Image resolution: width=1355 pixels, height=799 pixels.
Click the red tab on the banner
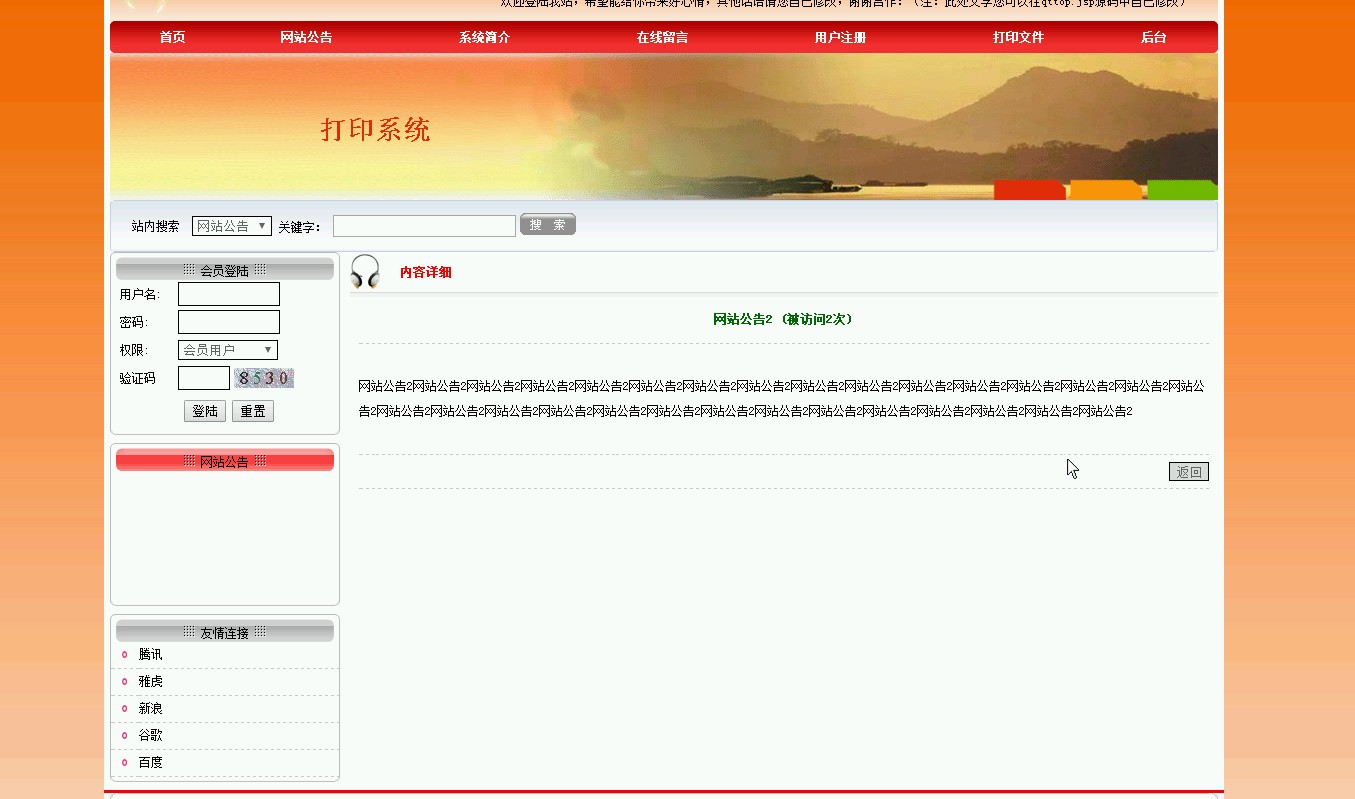click(1030, 190)
